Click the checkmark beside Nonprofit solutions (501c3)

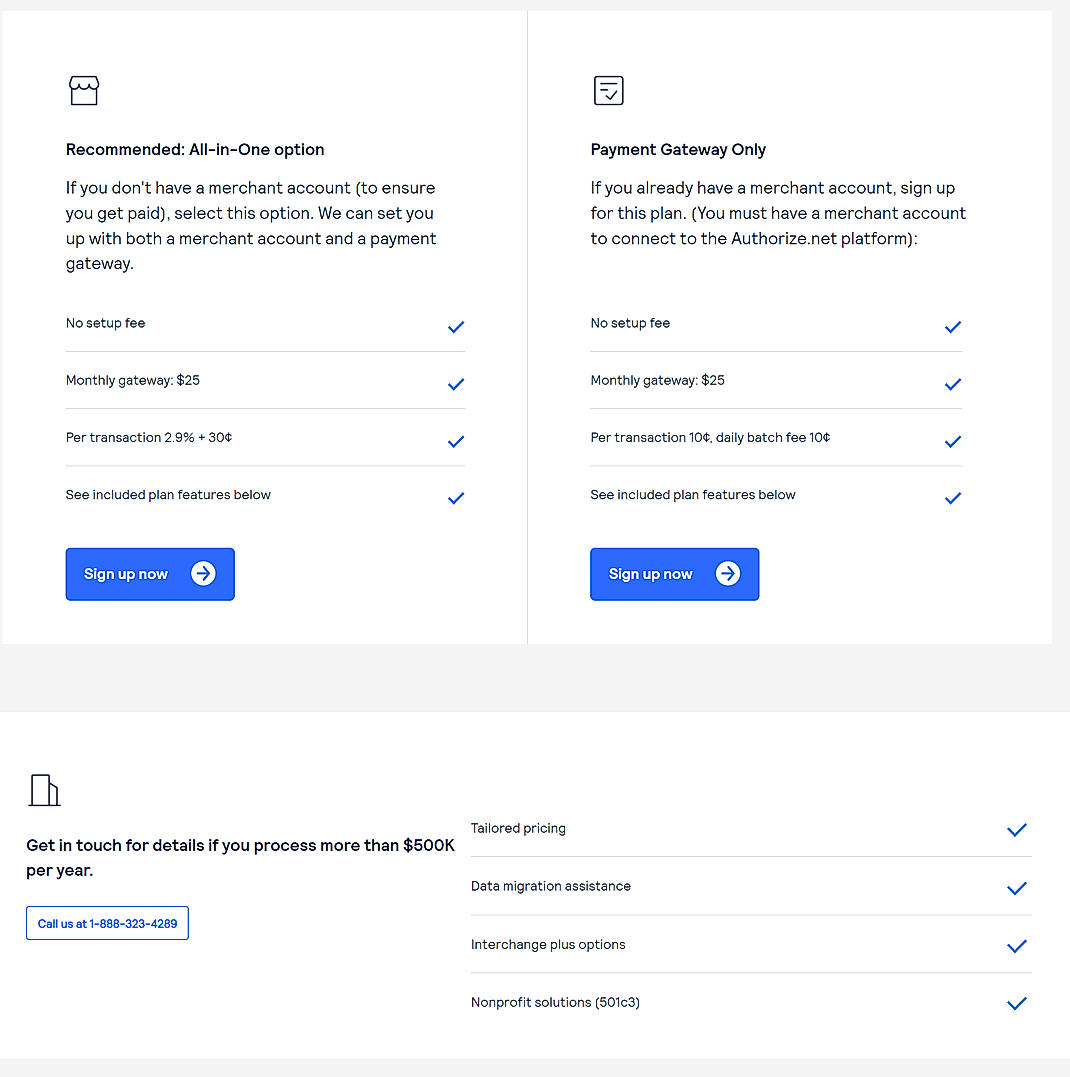(1017, 1004)
